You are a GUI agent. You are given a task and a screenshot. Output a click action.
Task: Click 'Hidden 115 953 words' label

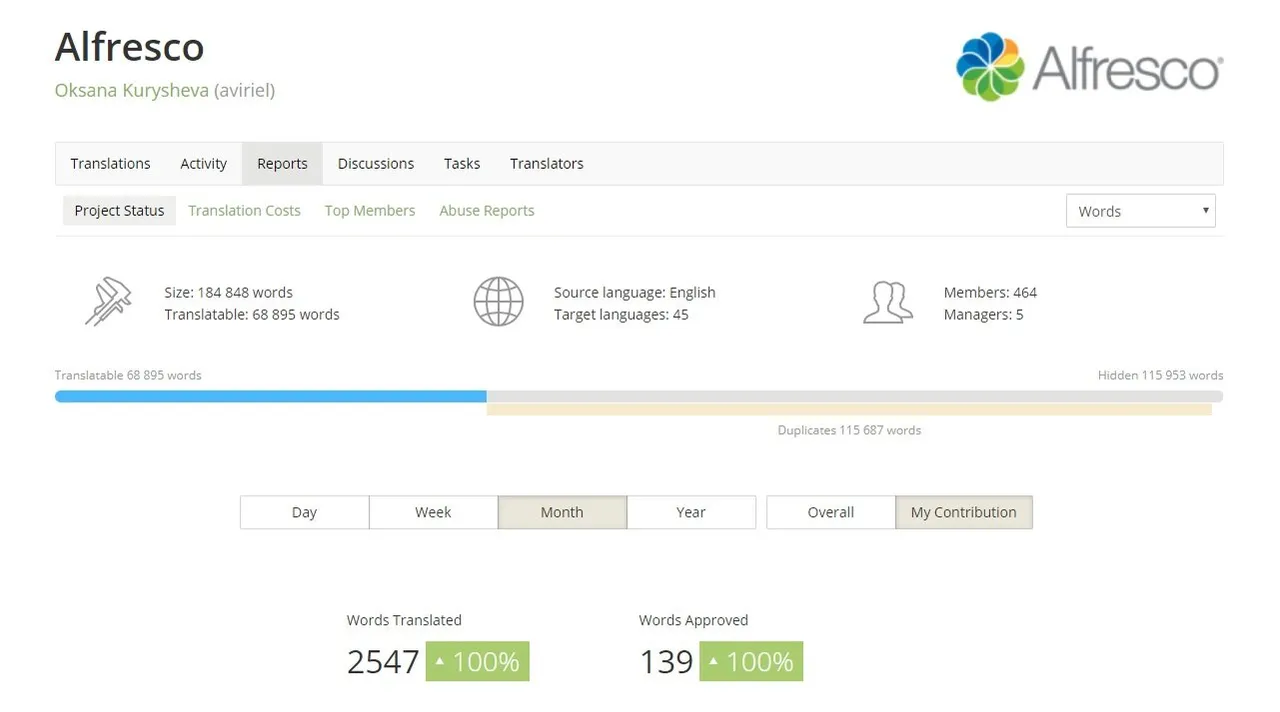1160,375
